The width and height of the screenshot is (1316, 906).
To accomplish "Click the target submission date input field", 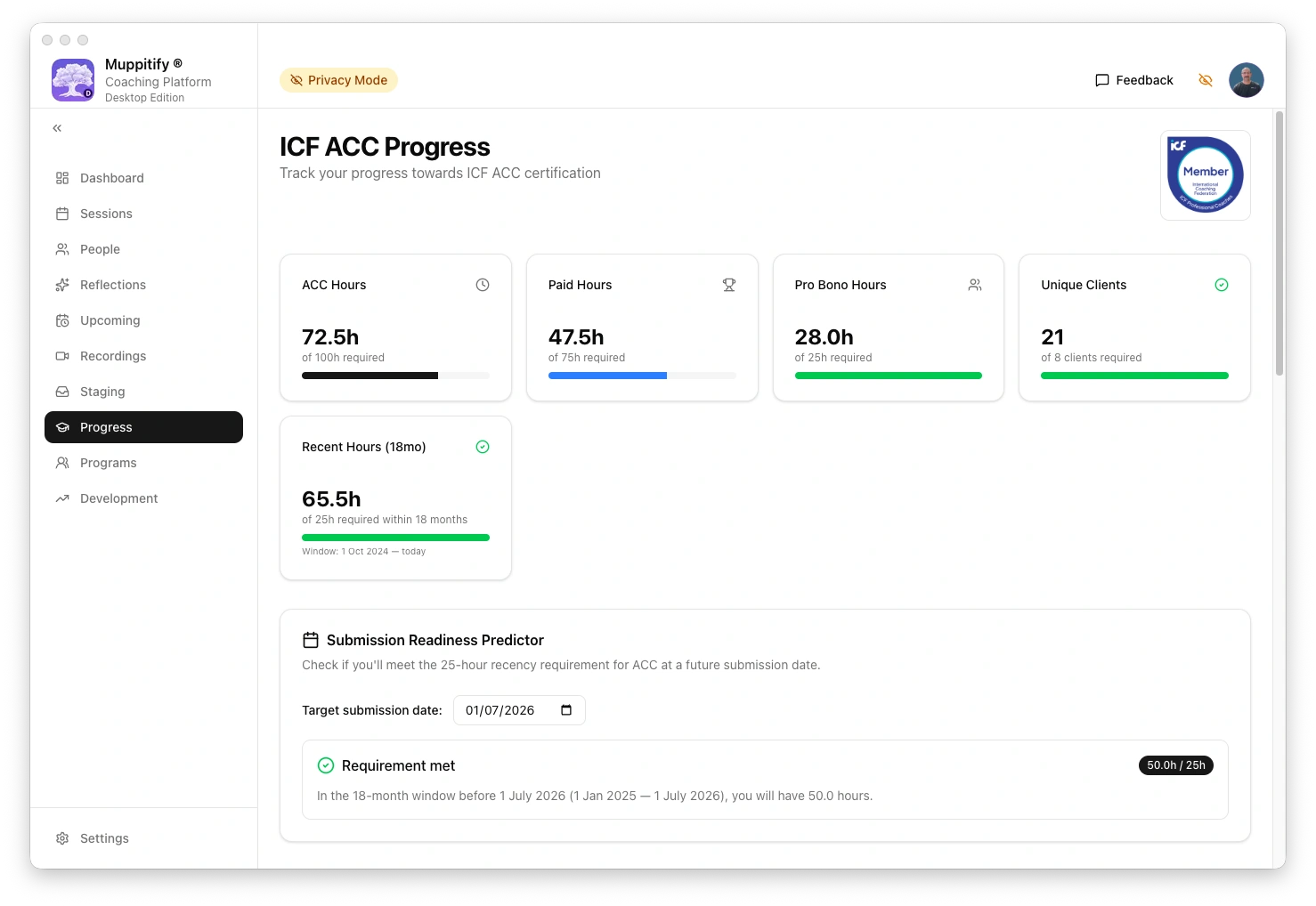I will 503,710.
